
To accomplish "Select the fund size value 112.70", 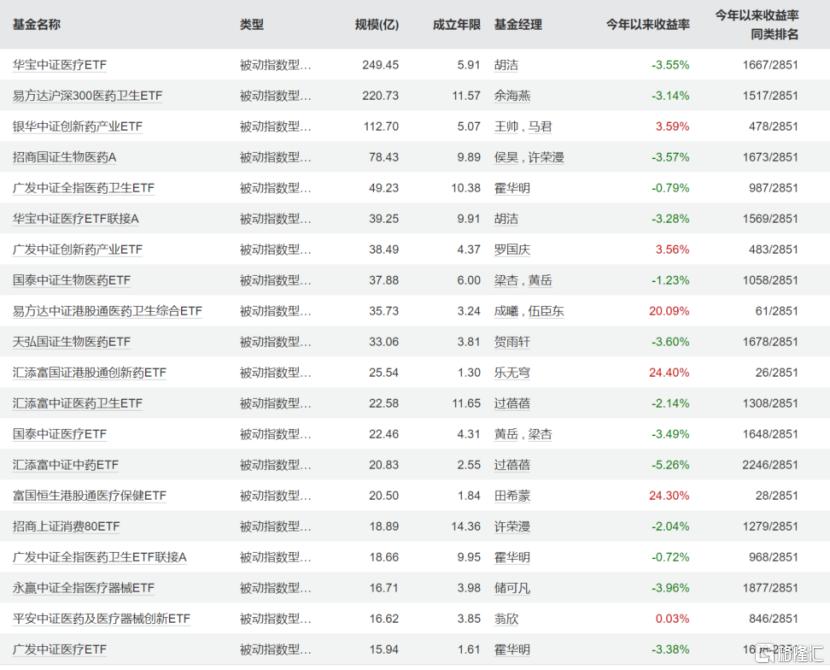I will (x=381, y=126).
